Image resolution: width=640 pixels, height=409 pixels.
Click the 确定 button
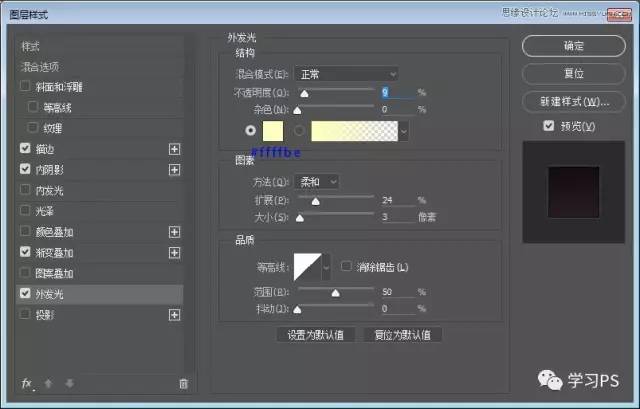point(574,46)
